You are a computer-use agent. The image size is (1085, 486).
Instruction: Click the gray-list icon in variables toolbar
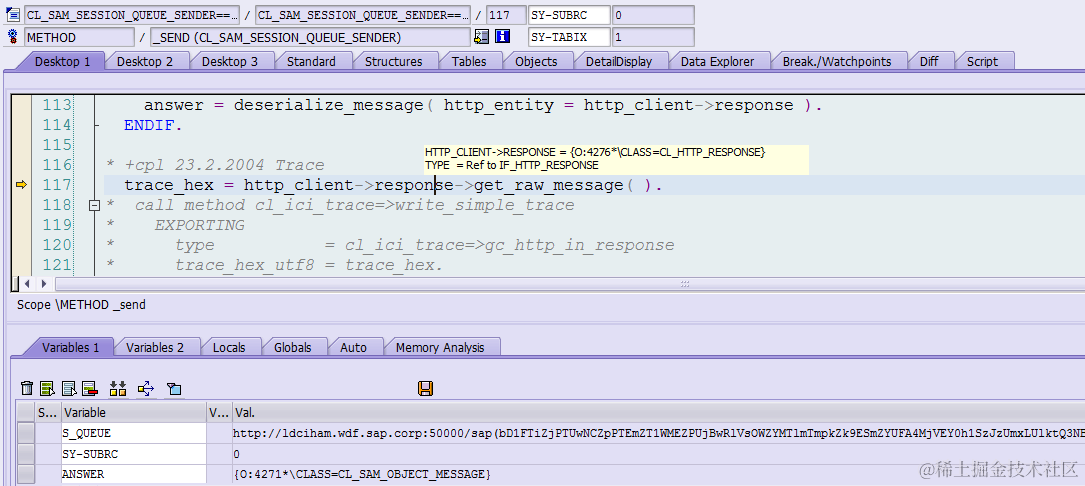coord(69,388)
